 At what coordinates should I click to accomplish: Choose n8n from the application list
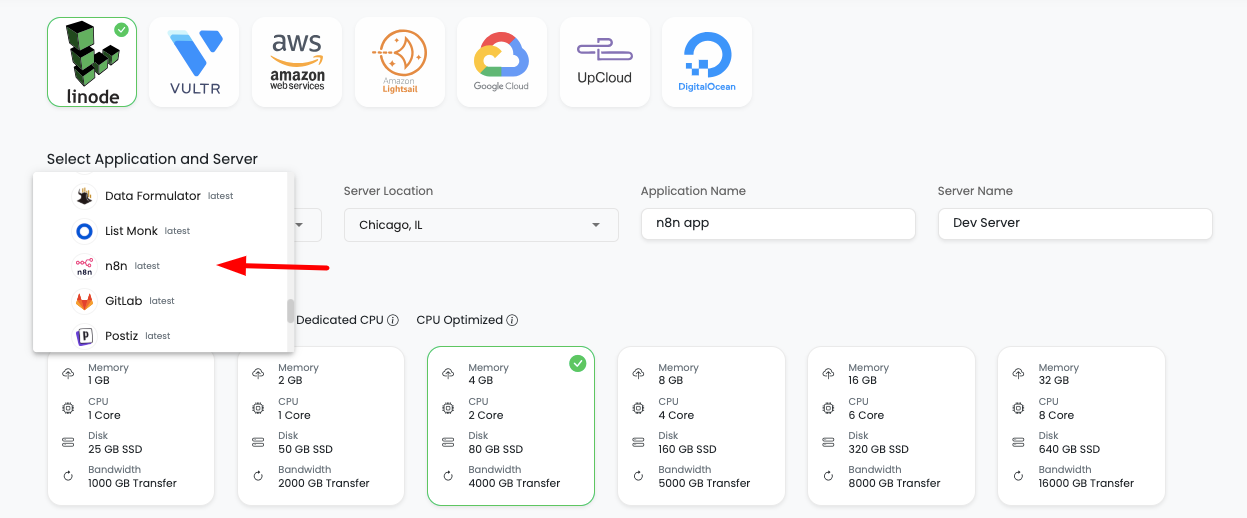click(x=117, y=266)
